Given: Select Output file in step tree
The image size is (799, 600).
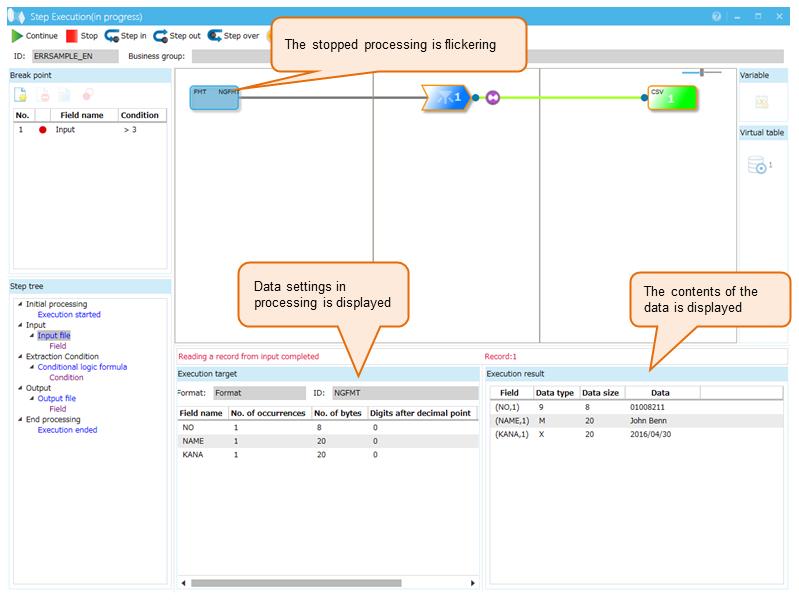Looking at the screenshot, I should (56, 398).
